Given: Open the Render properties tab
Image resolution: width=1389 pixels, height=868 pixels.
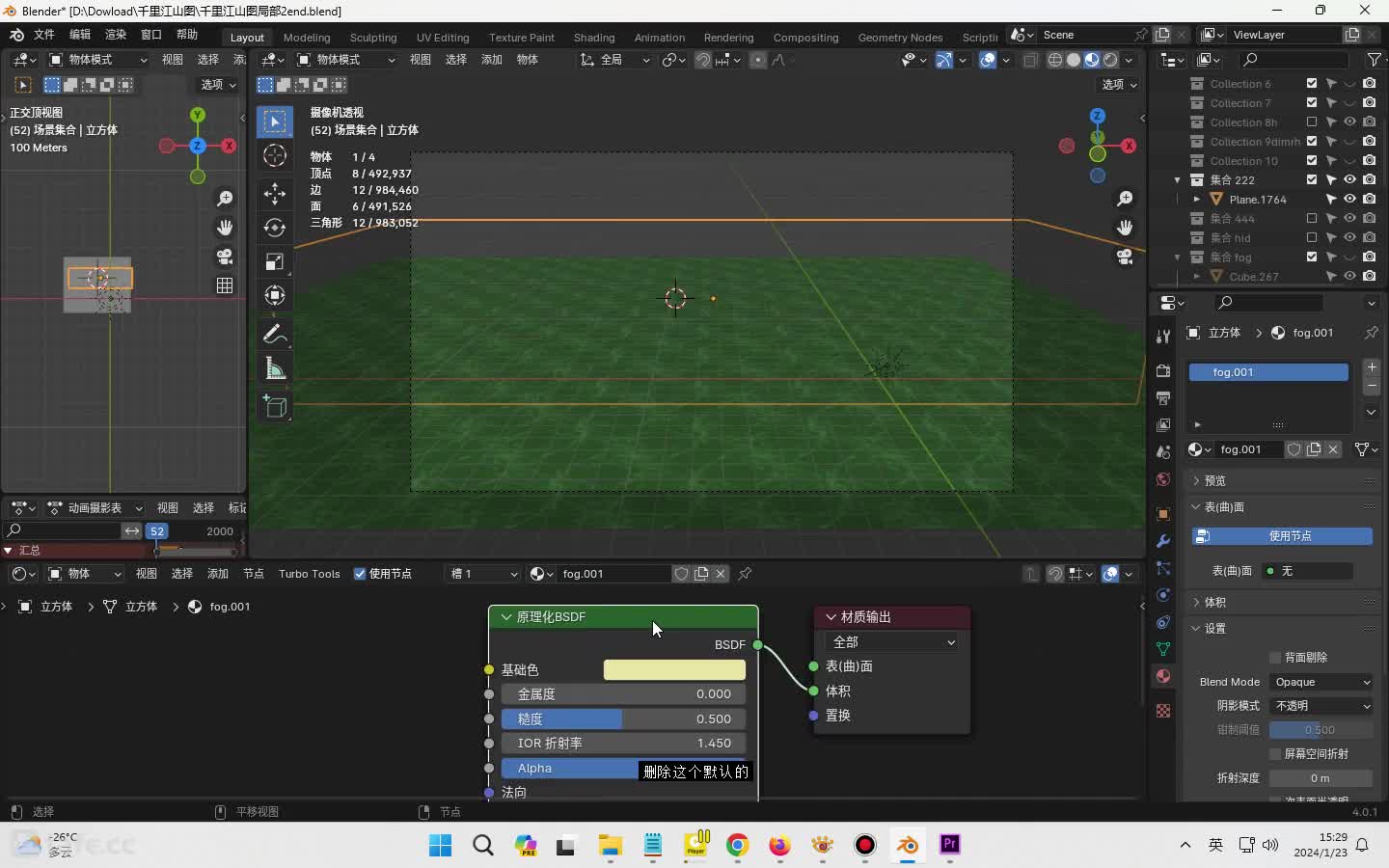Looking at the screenshot, I should (1163, 371).
